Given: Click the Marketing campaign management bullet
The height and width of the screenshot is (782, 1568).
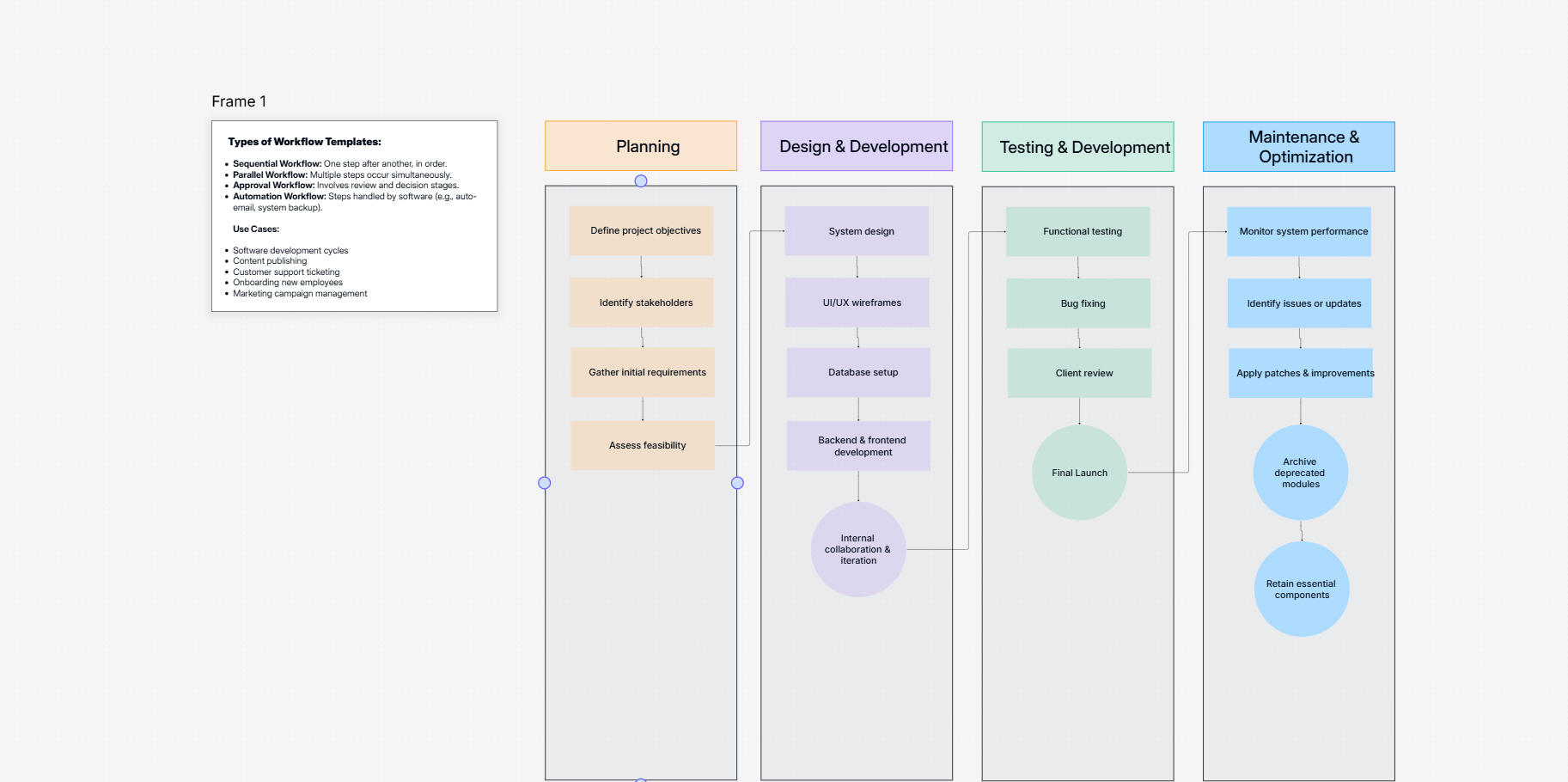Looking at the screenshot, I should click(x=300, y=293).
